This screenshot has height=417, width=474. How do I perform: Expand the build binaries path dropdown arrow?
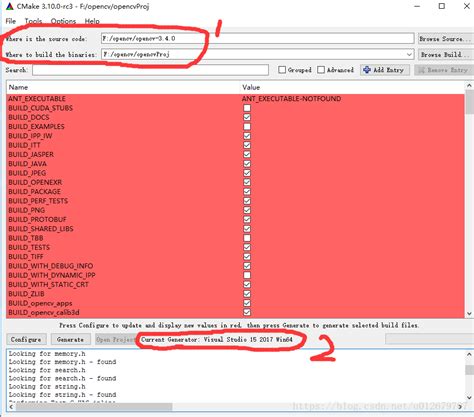[x=409, y=54]
